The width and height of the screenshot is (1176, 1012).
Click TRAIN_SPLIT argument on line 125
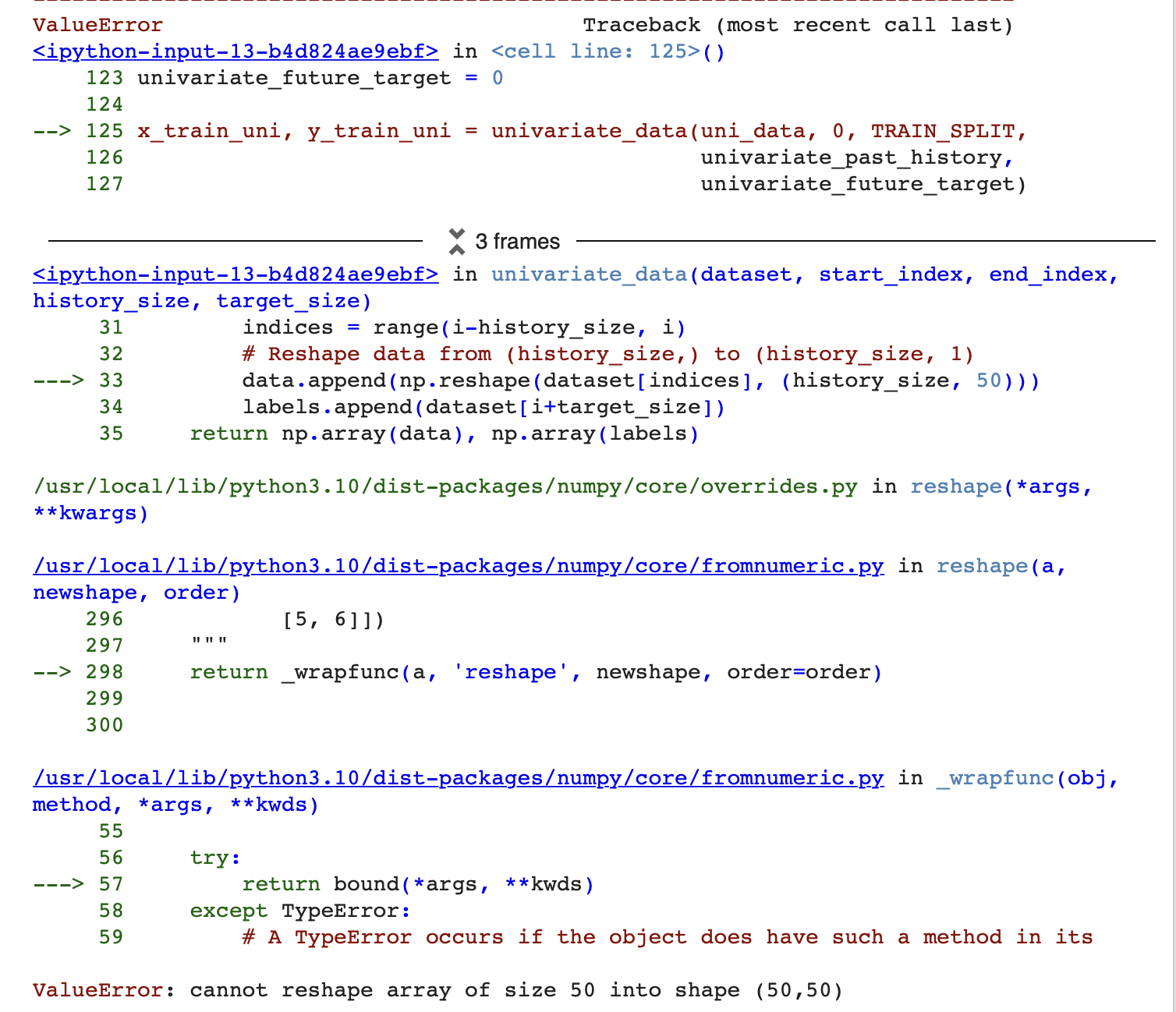(x=942, y=131)
